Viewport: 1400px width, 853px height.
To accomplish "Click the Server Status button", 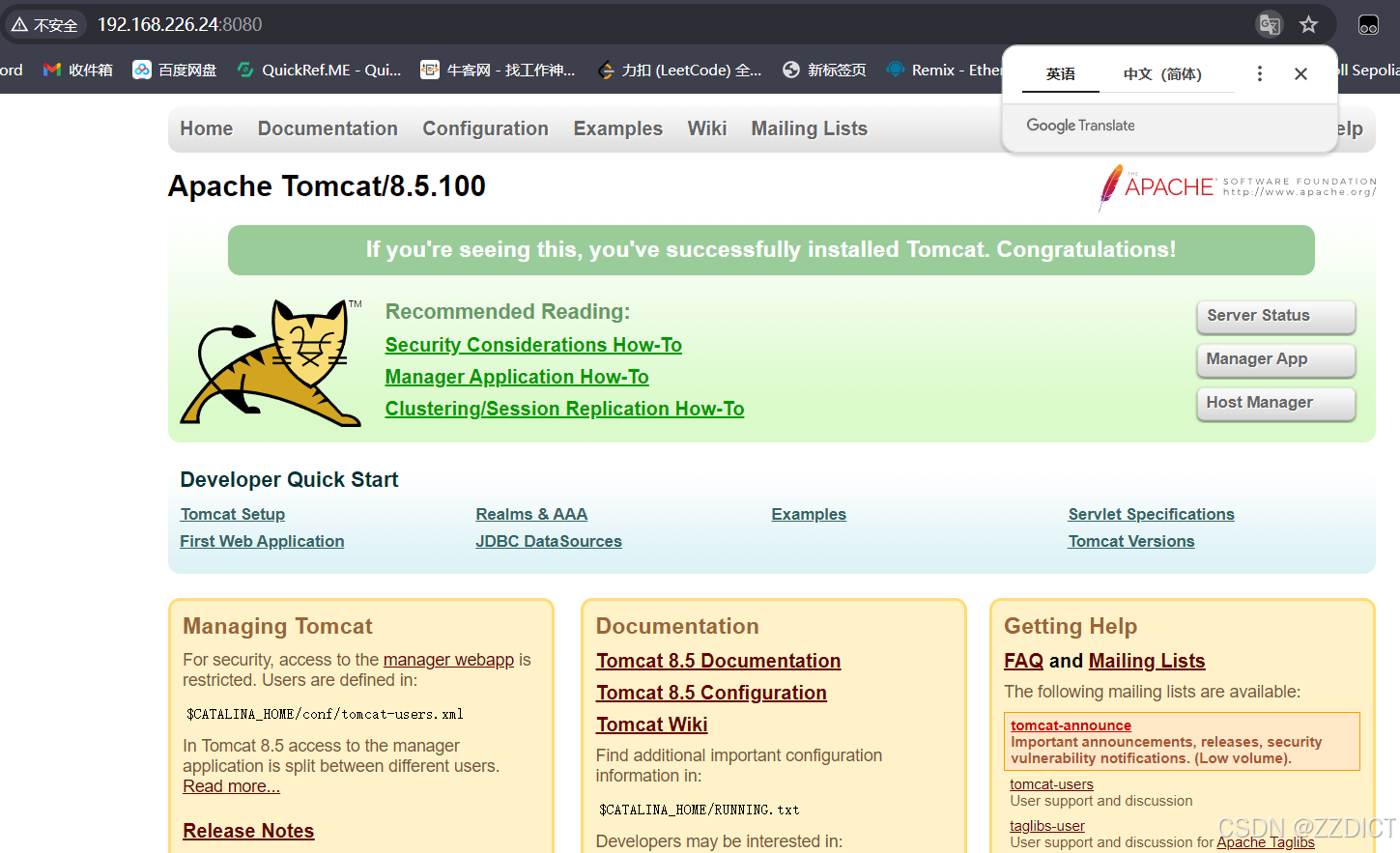I will pyautogui.click(x=1275, y=316).
